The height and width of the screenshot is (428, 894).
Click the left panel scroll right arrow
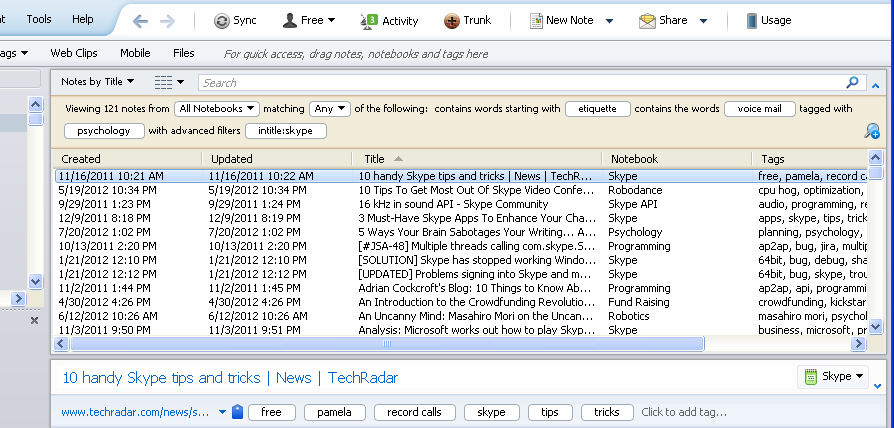(18, 298)
